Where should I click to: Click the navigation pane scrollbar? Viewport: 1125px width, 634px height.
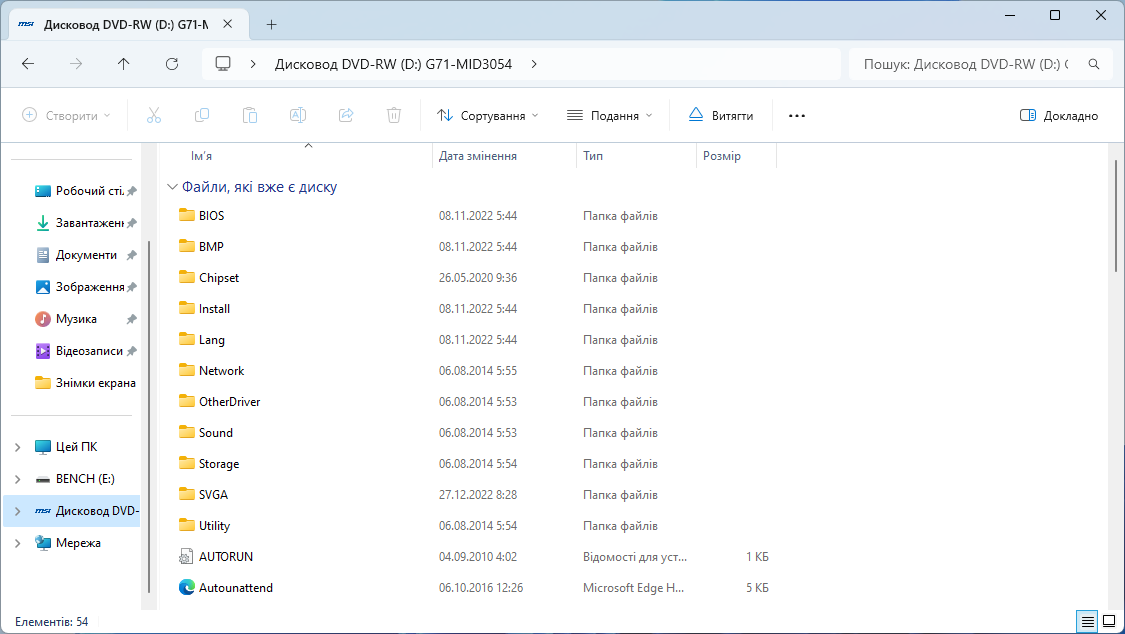coord(149,416)
